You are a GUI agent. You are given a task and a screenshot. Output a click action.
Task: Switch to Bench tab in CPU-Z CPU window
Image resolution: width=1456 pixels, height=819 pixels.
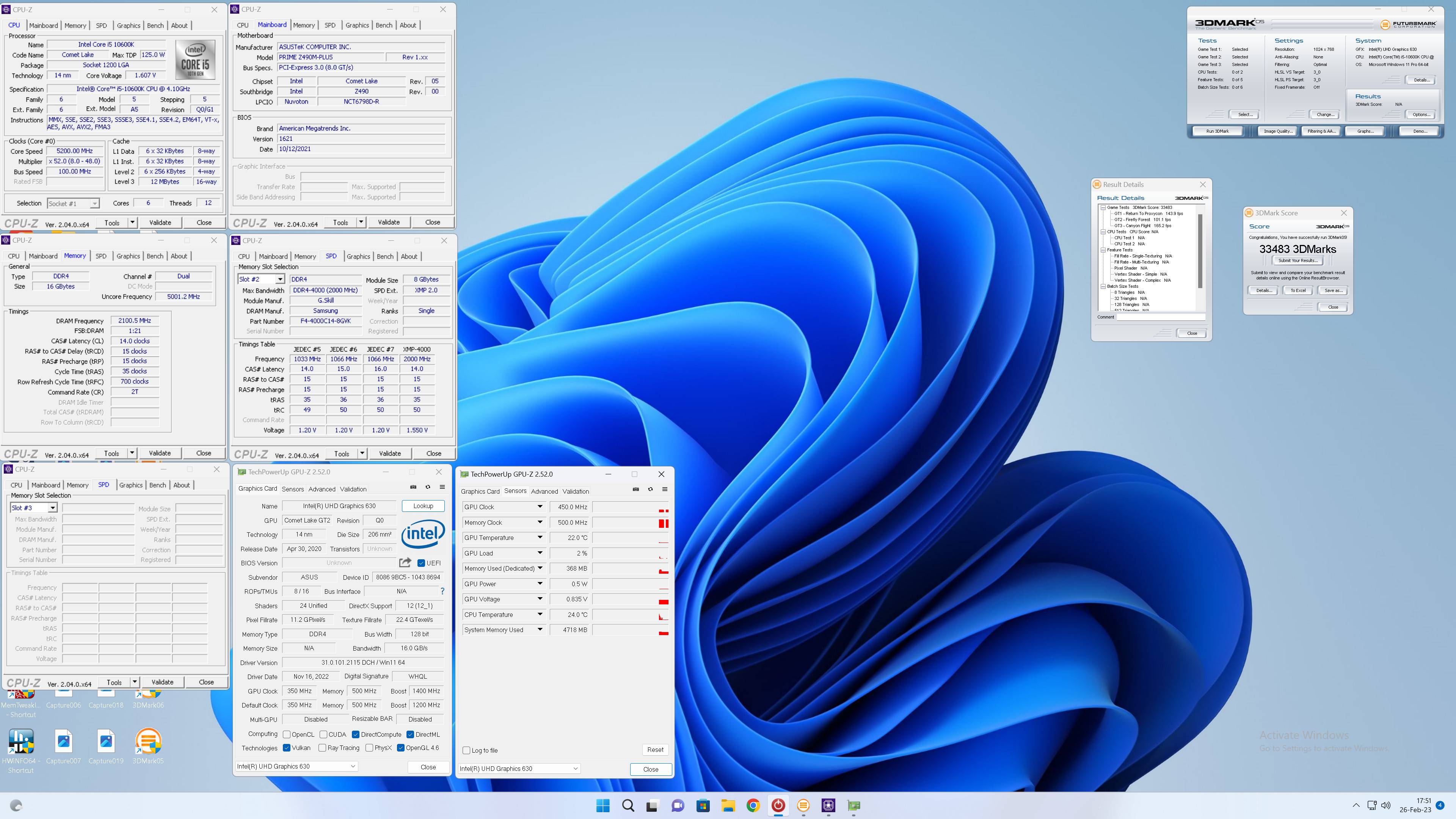155,25
